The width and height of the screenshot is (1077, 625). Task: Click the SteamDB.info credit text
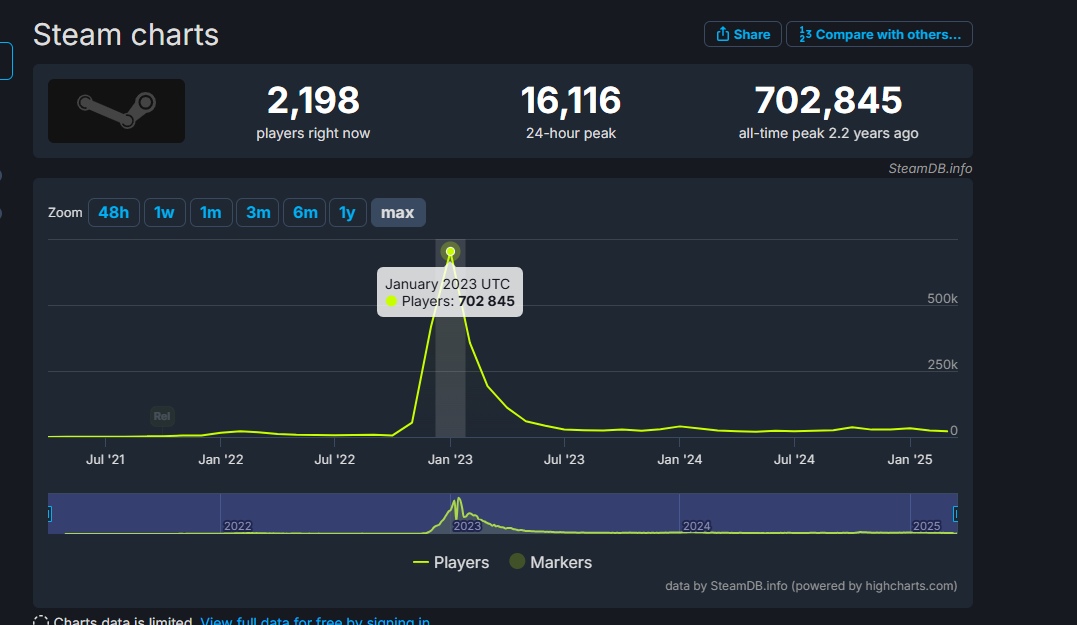(930, 168)
